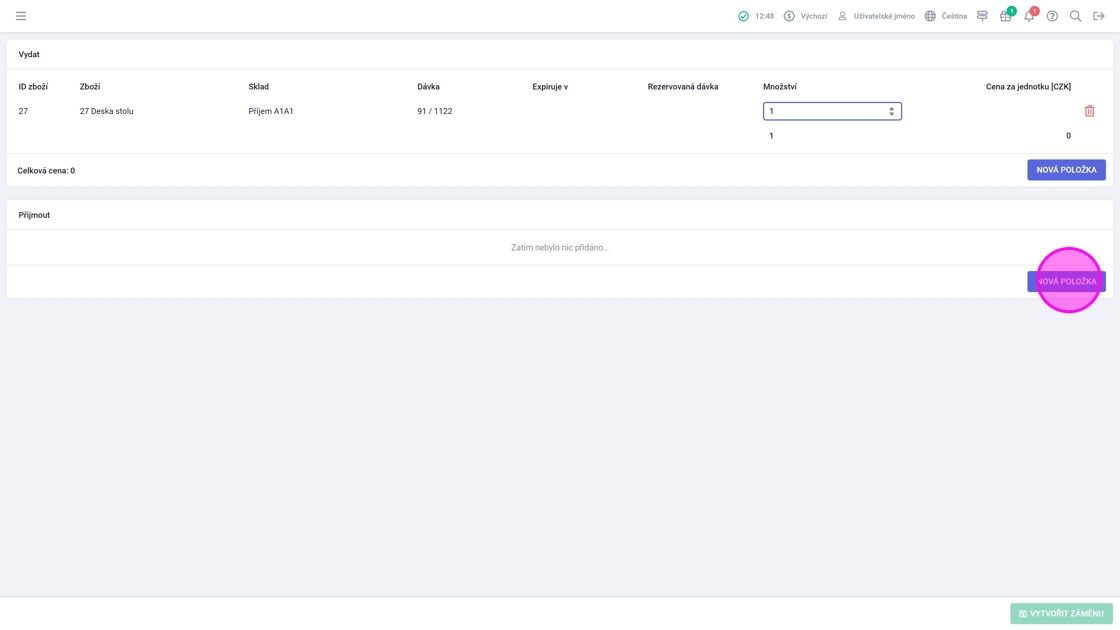Viewport: 1120px width, 630px height.
Task: Delete the Deska stolu row
Action: 1089,111
